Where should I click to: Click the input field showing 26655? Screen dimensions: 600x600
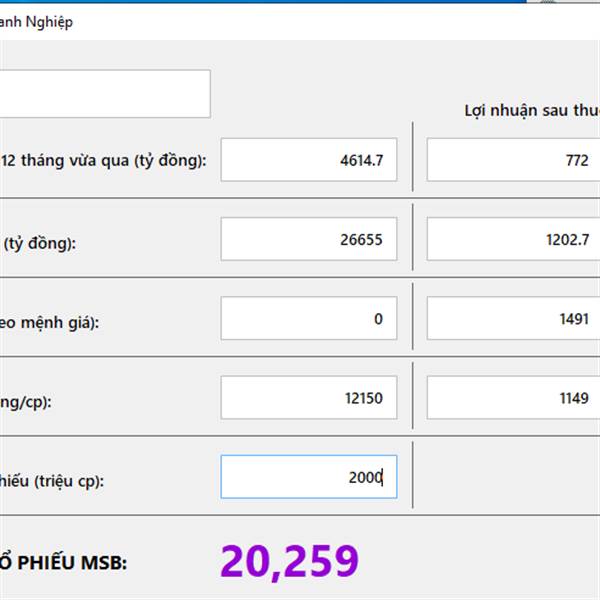click(x=309, y=239)
